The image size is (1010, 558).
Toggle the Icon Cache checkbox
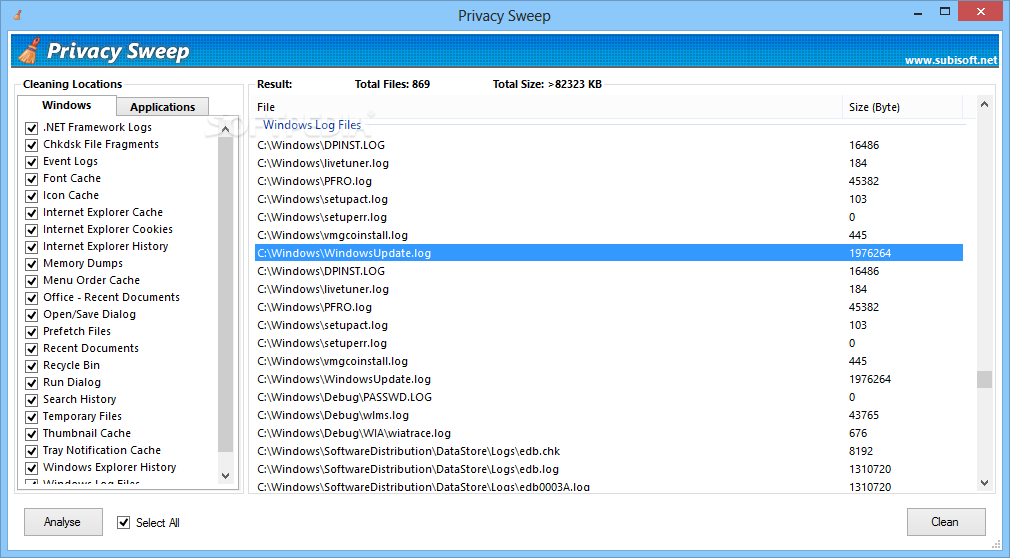tap(32, 195)
